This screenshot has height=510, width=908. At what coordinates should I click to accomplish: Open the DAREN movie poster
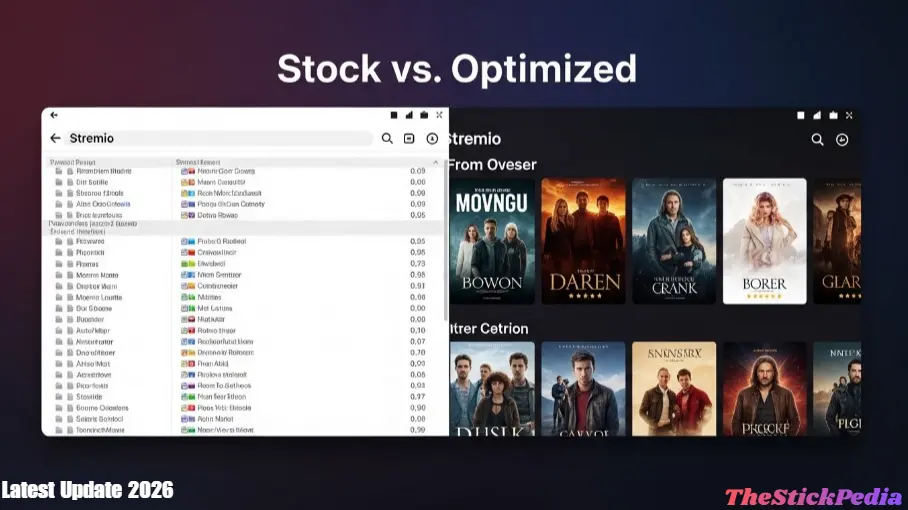click(x=583, y=241)
